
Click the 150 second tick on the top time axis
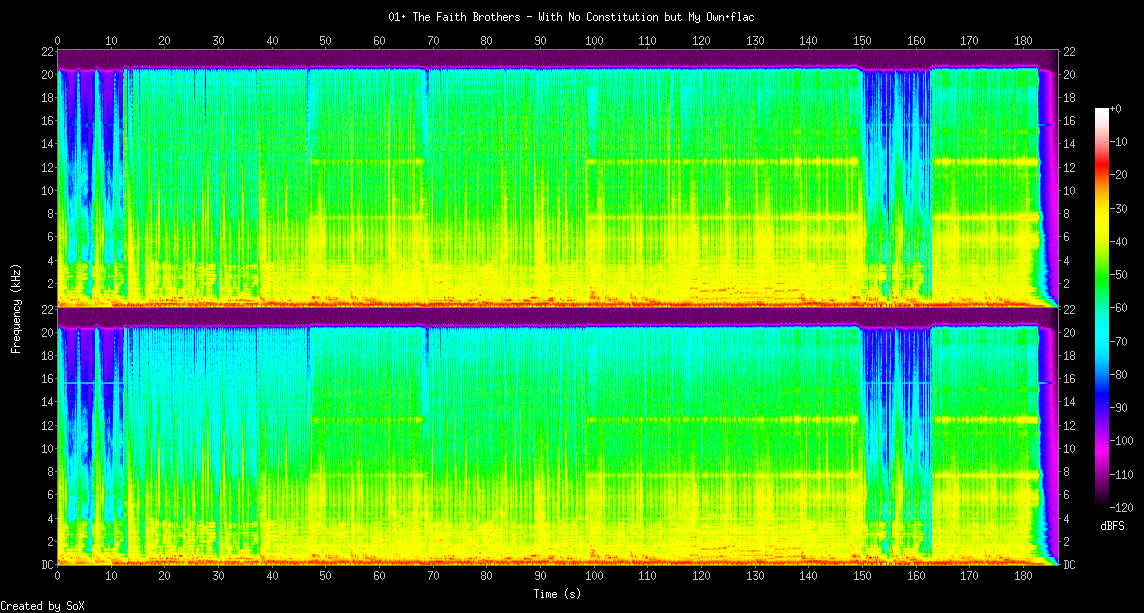(862, 41)
